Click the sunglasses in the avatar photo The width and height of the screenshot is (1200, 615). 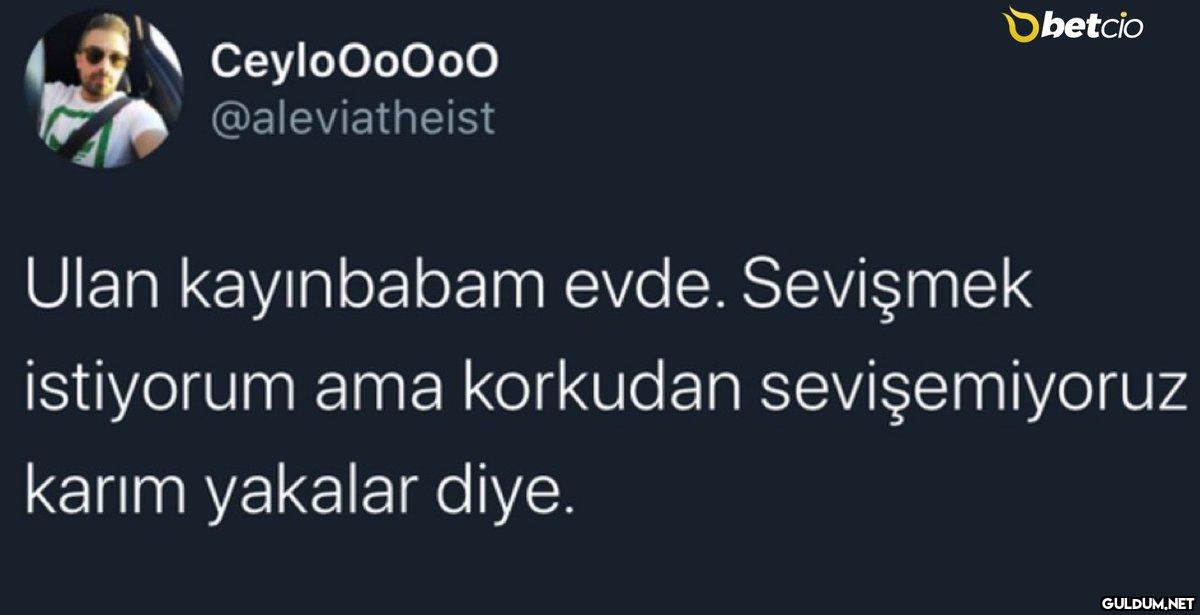pos(102,55)
